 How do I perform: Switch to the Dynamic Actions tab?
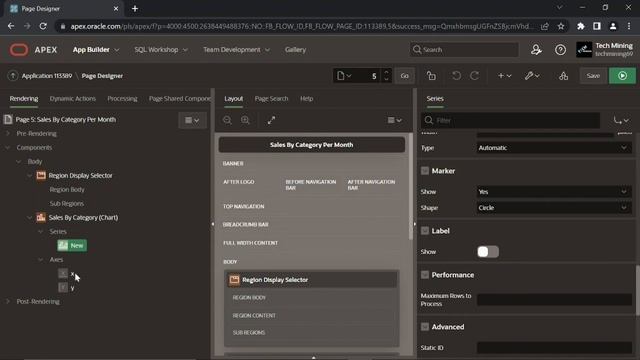click(x=73, y=98)
